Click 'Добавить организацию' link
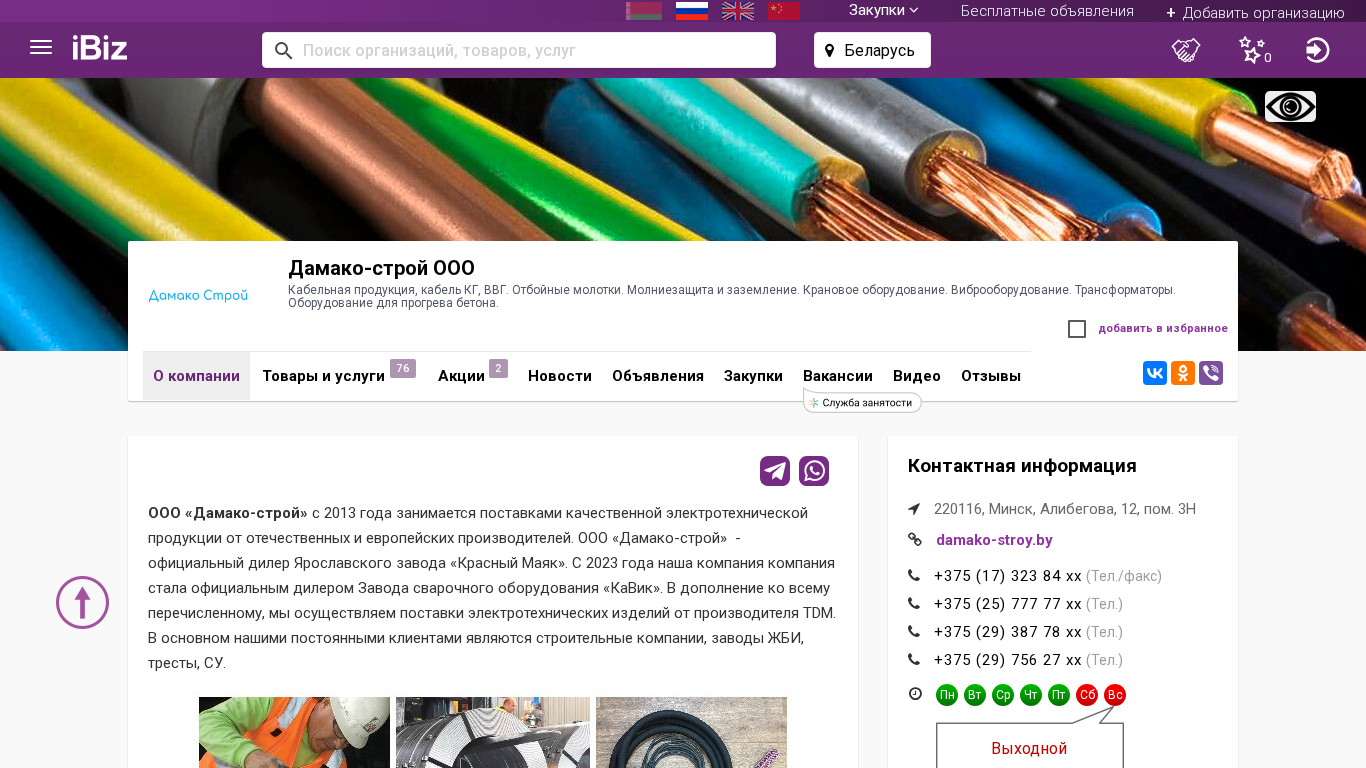Image resolution: width=1366 pixels, height=768 pixels. tap(1255, 12)
